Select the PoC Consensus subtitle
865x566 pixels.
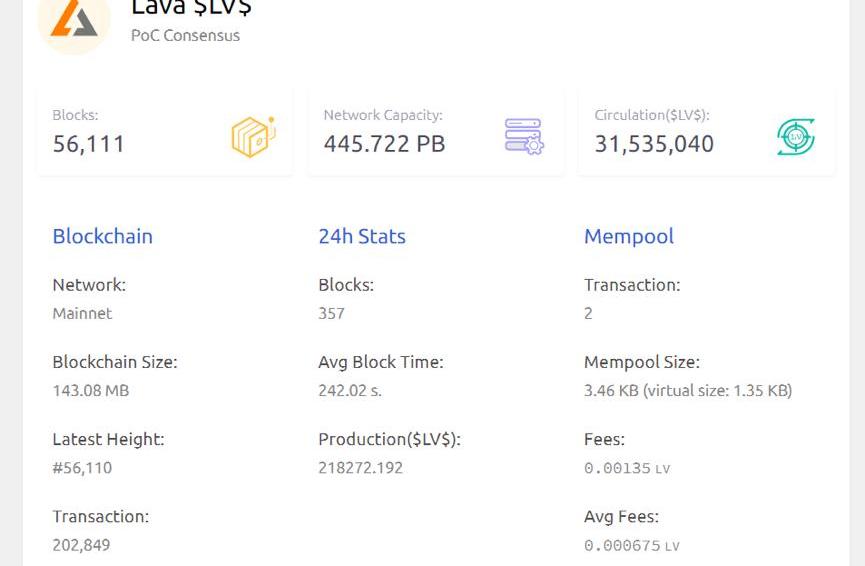click(x=185, y=35)
